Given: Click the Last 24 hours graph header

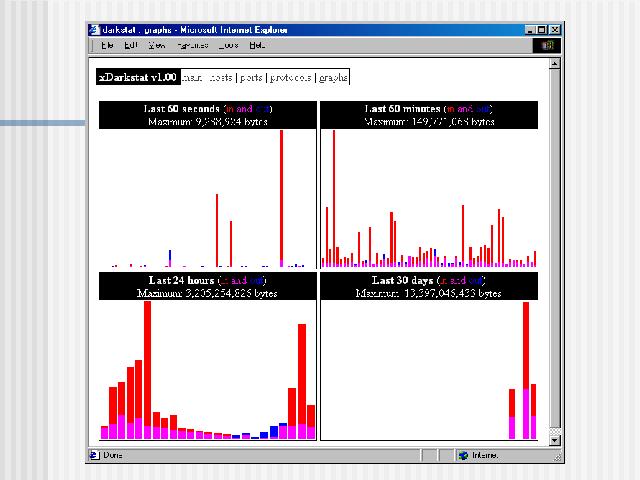Looking at the screenshot, I should (208, 287).
